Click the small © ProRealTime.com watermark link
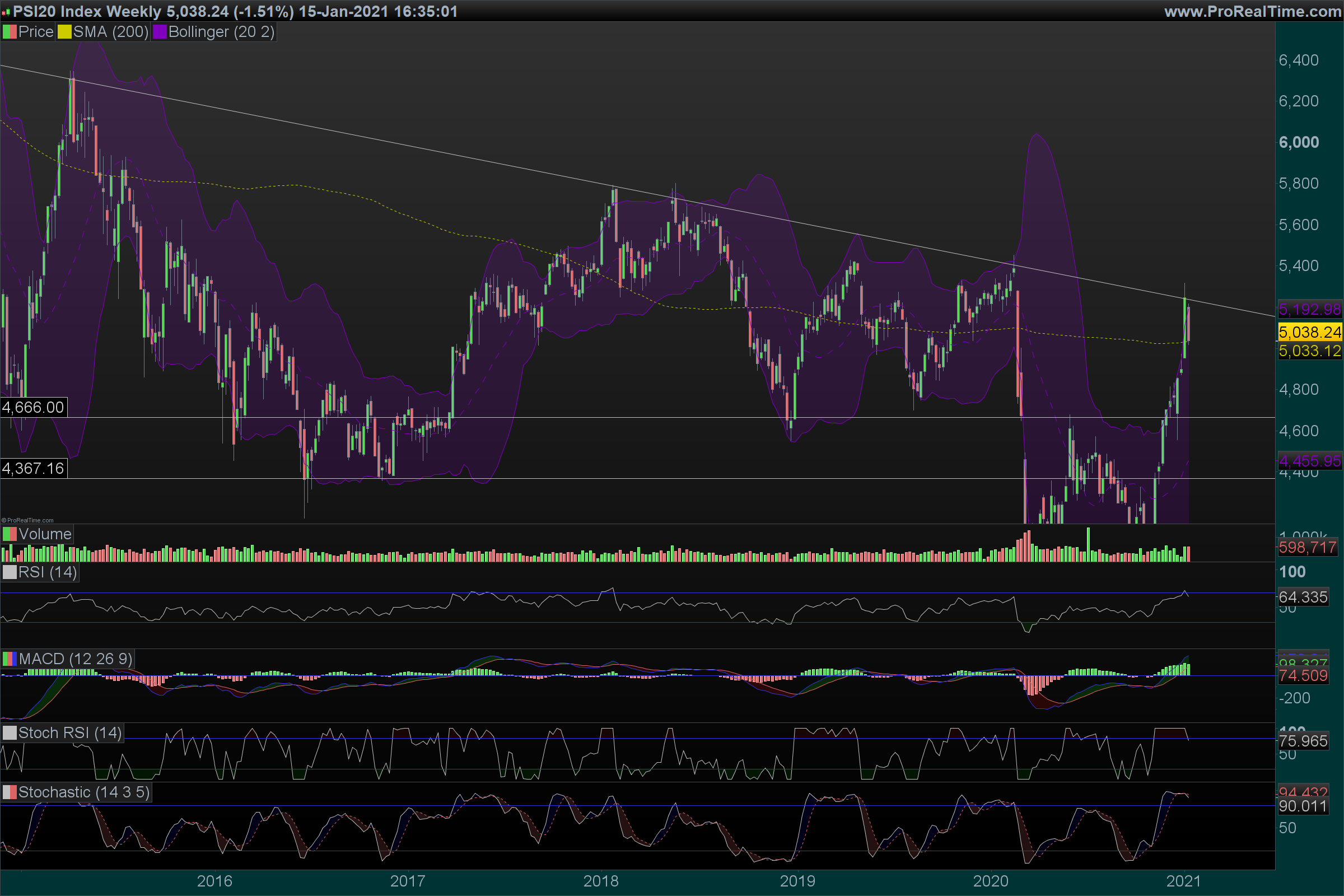 coord(27,520)
